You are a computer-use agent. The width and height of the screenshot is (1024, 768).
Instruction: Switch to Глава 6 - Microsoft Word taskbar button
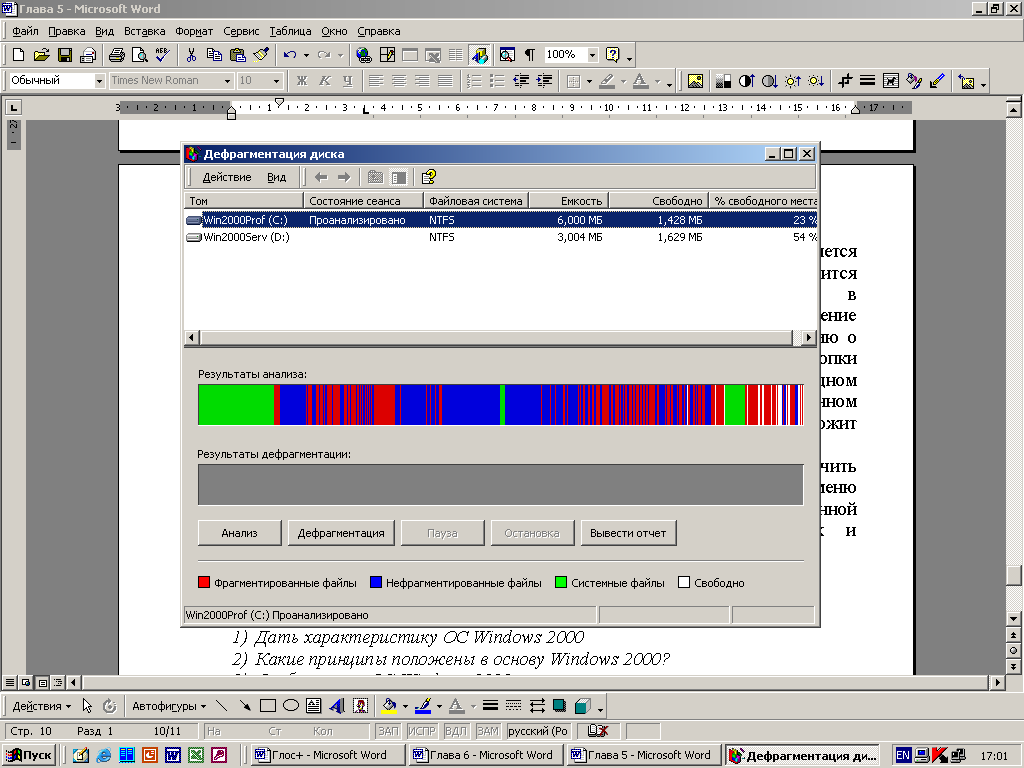click(486, 756)
